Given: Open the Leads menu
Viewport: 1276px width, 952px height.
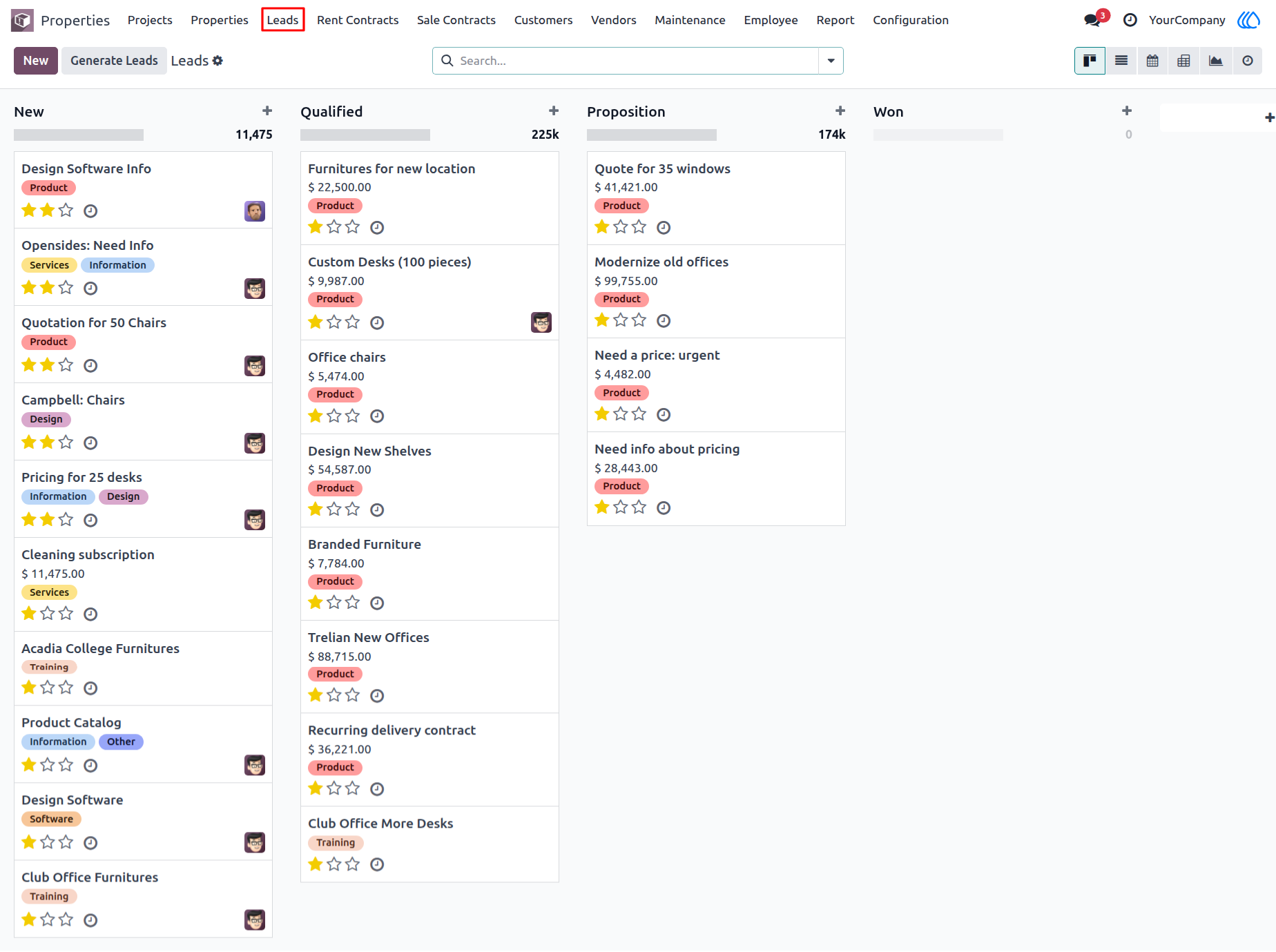Looking at the screenshot, I should pyautogui.click(x=283, y=20).
